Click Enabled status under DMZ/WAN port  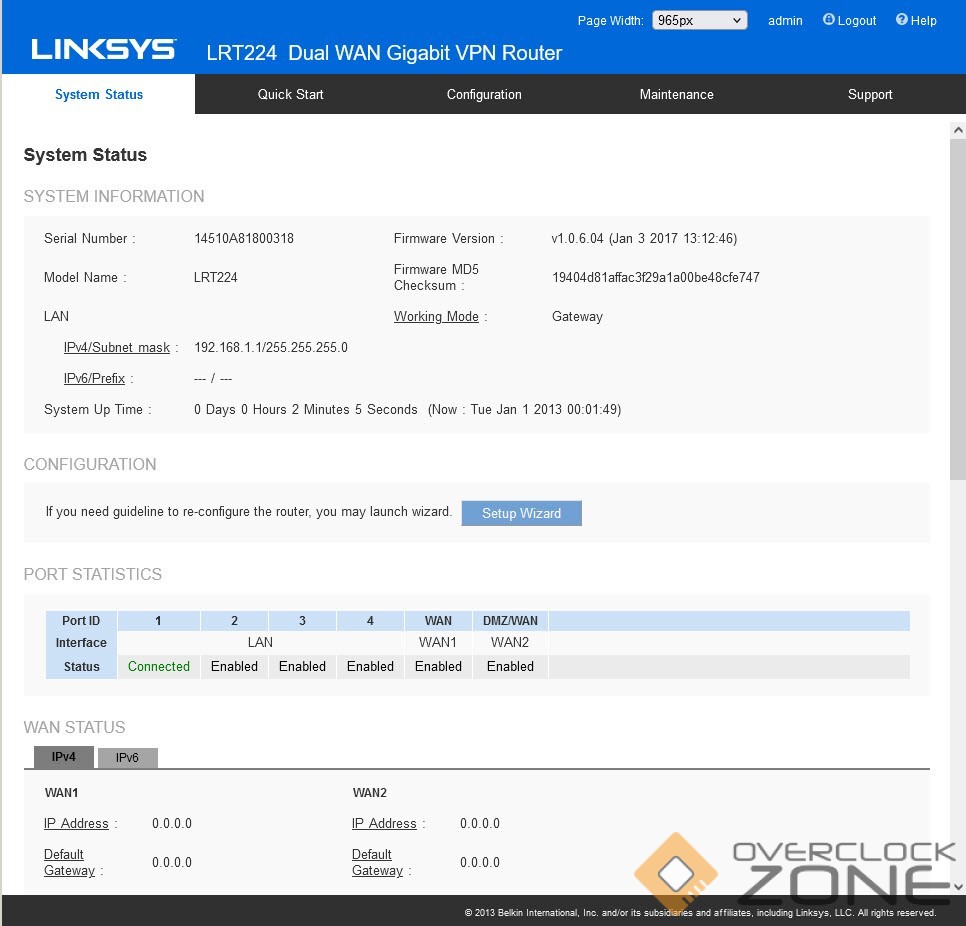point(510,666)
